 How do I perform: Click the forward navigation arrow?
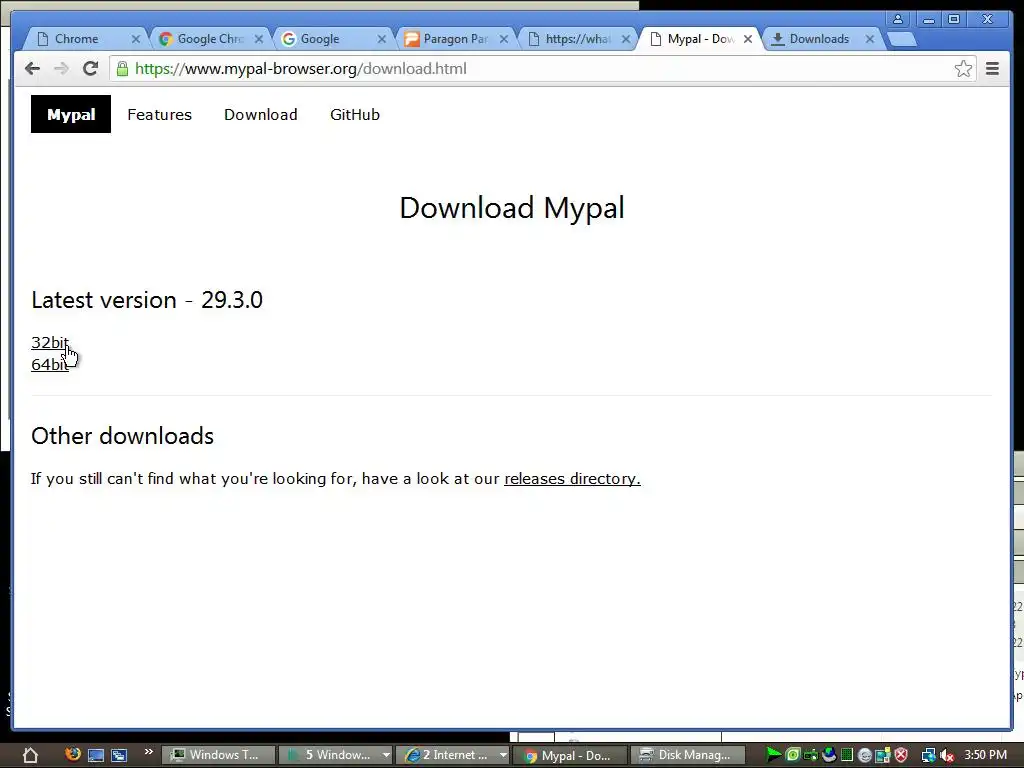tap(61, 69)
